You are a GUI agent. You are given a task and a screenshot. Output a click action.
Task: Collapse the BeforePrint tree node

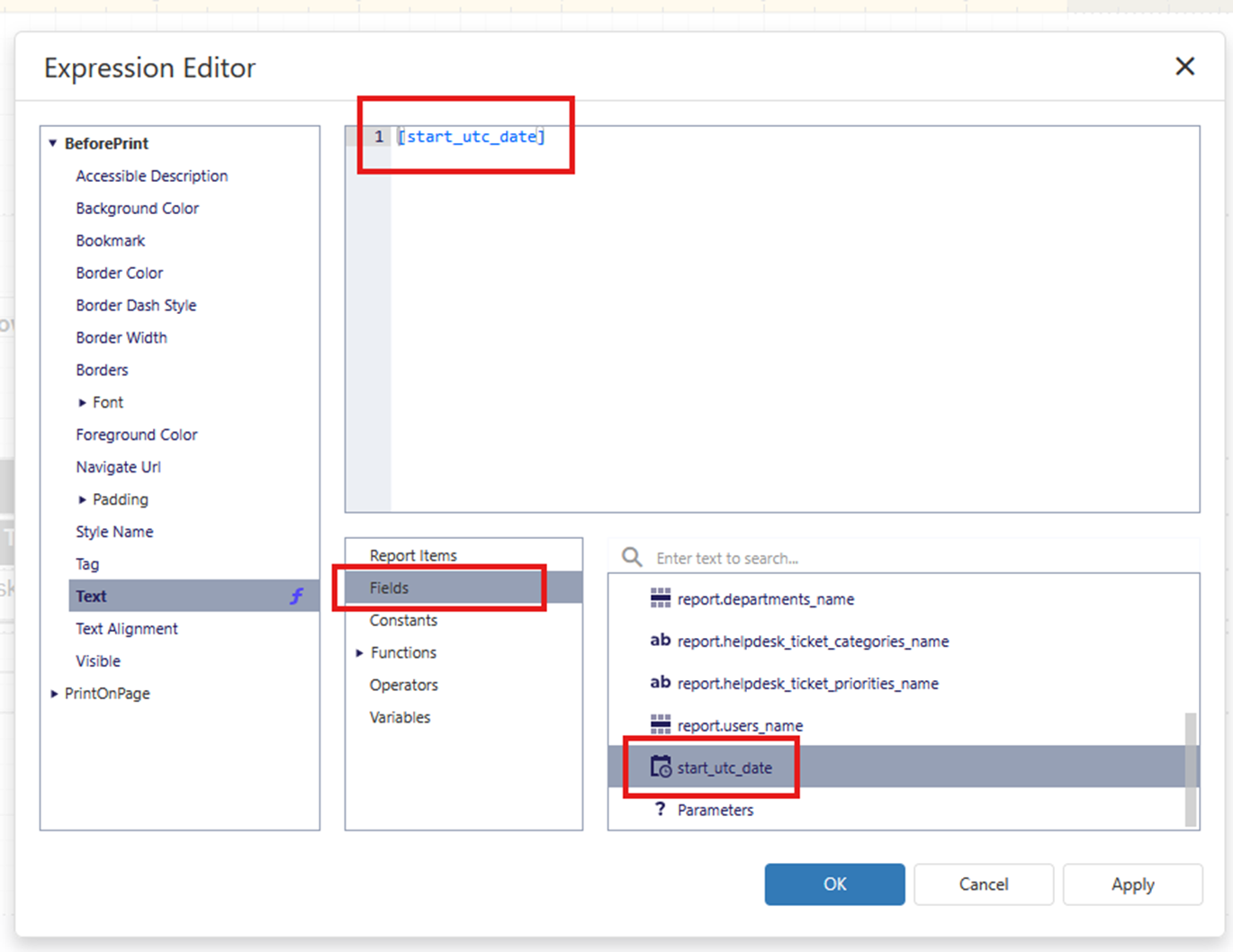pos(53,143)
